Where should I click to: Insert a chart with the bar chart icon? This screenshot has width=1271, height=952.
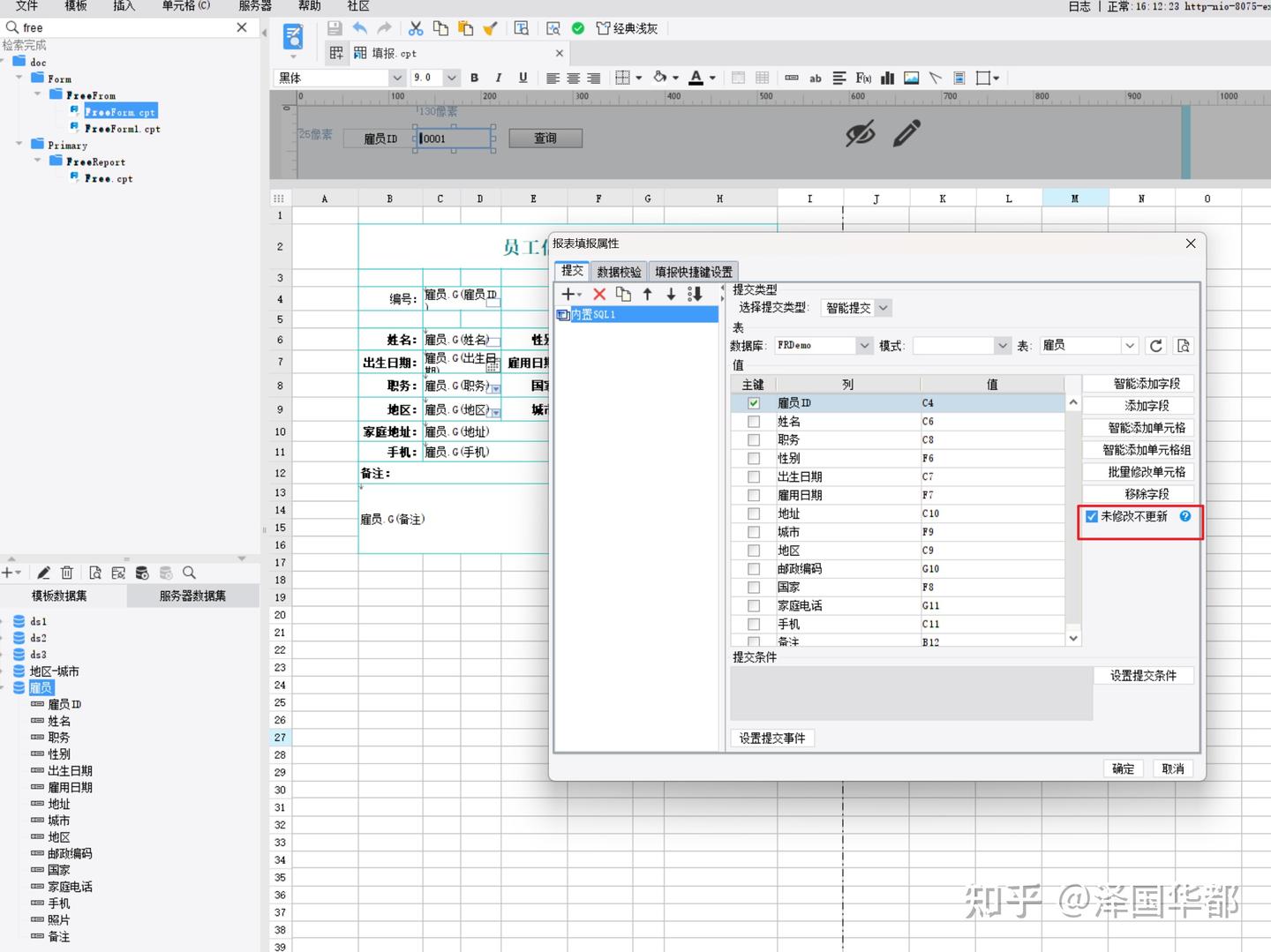pos(888,78)
